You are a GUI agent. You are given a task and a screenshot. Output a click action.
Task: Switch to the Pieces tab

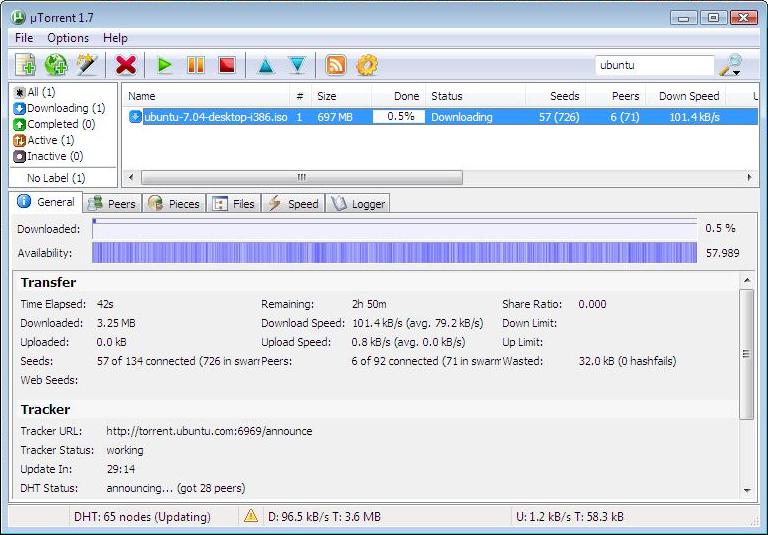click(174, 204)
